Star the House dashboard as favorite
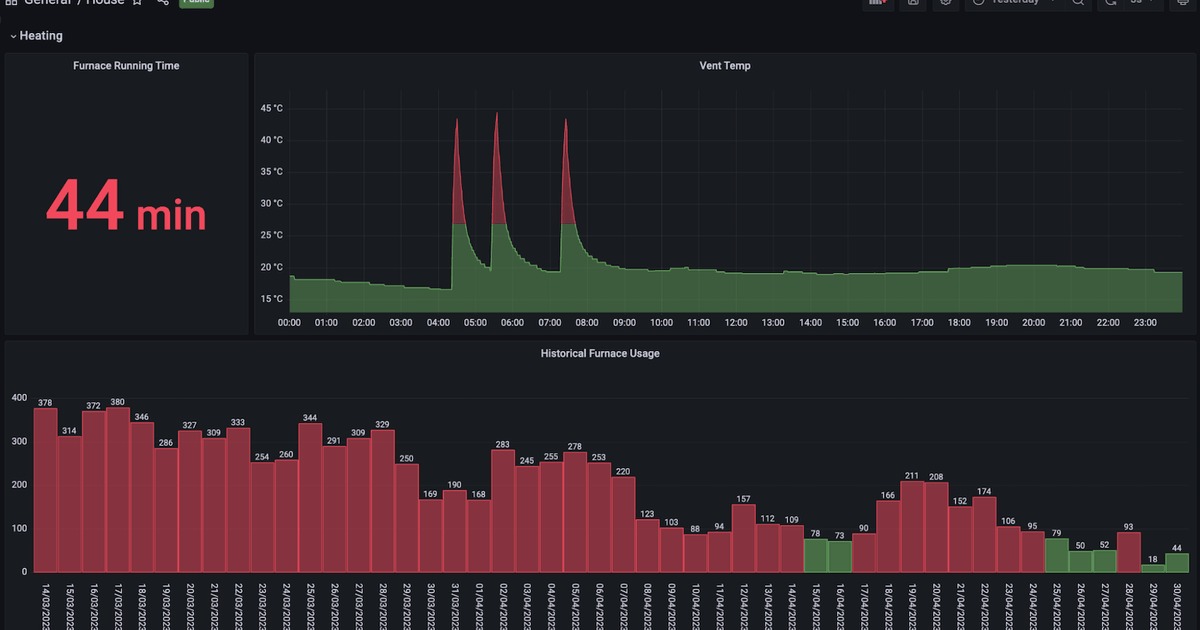 pyautogui.click(x=136, y=3)
